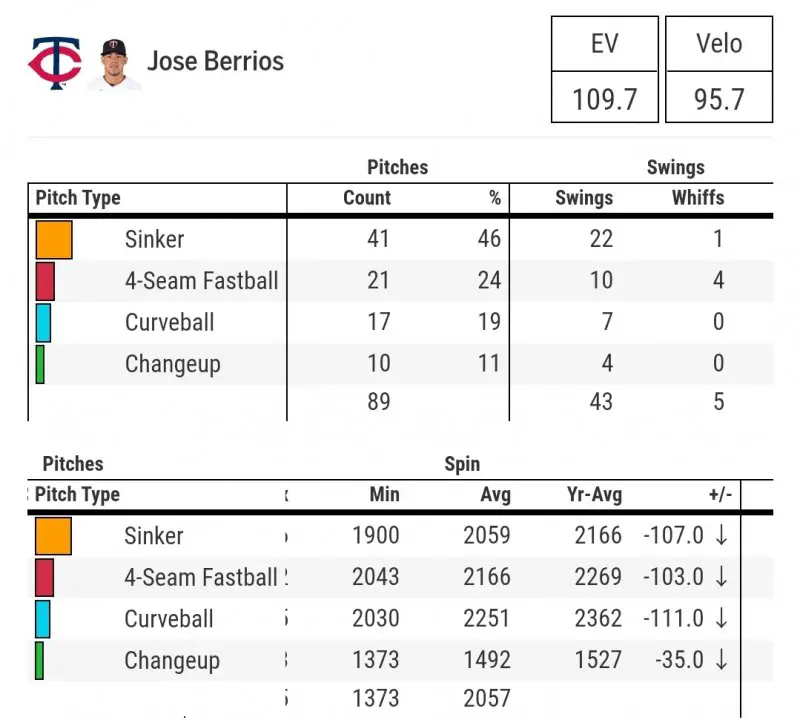Click the down arrow beside -103.0 spin change
This screenshot has width=800, height=720.
tap(721, 577)
